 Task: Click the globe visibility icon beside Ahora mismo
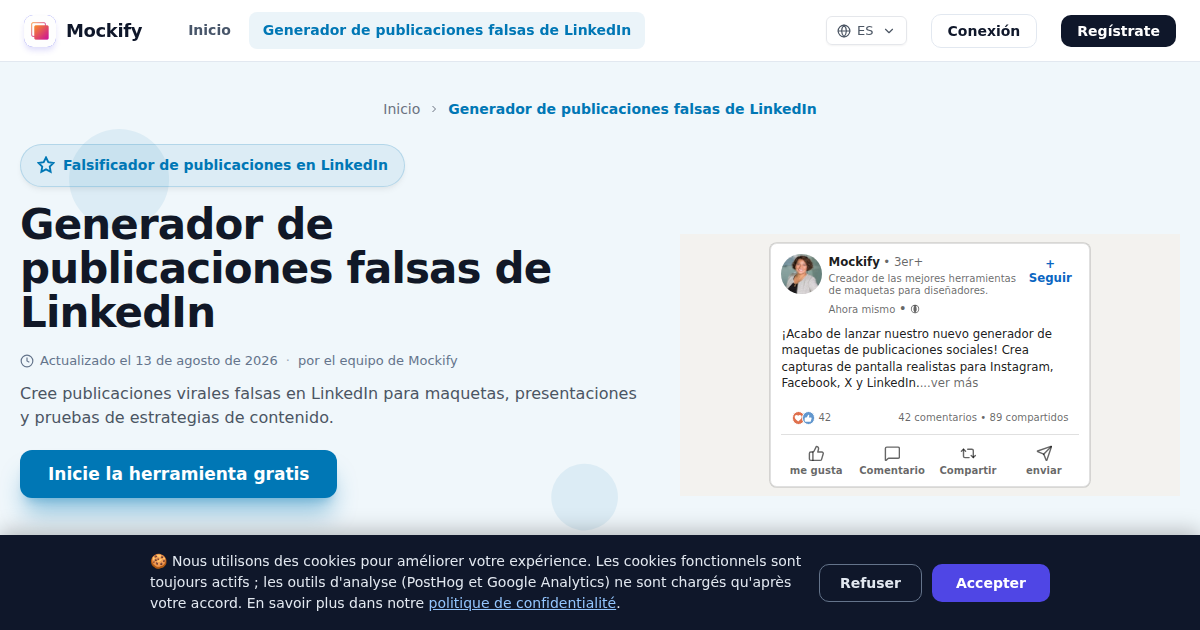[915, 310]
